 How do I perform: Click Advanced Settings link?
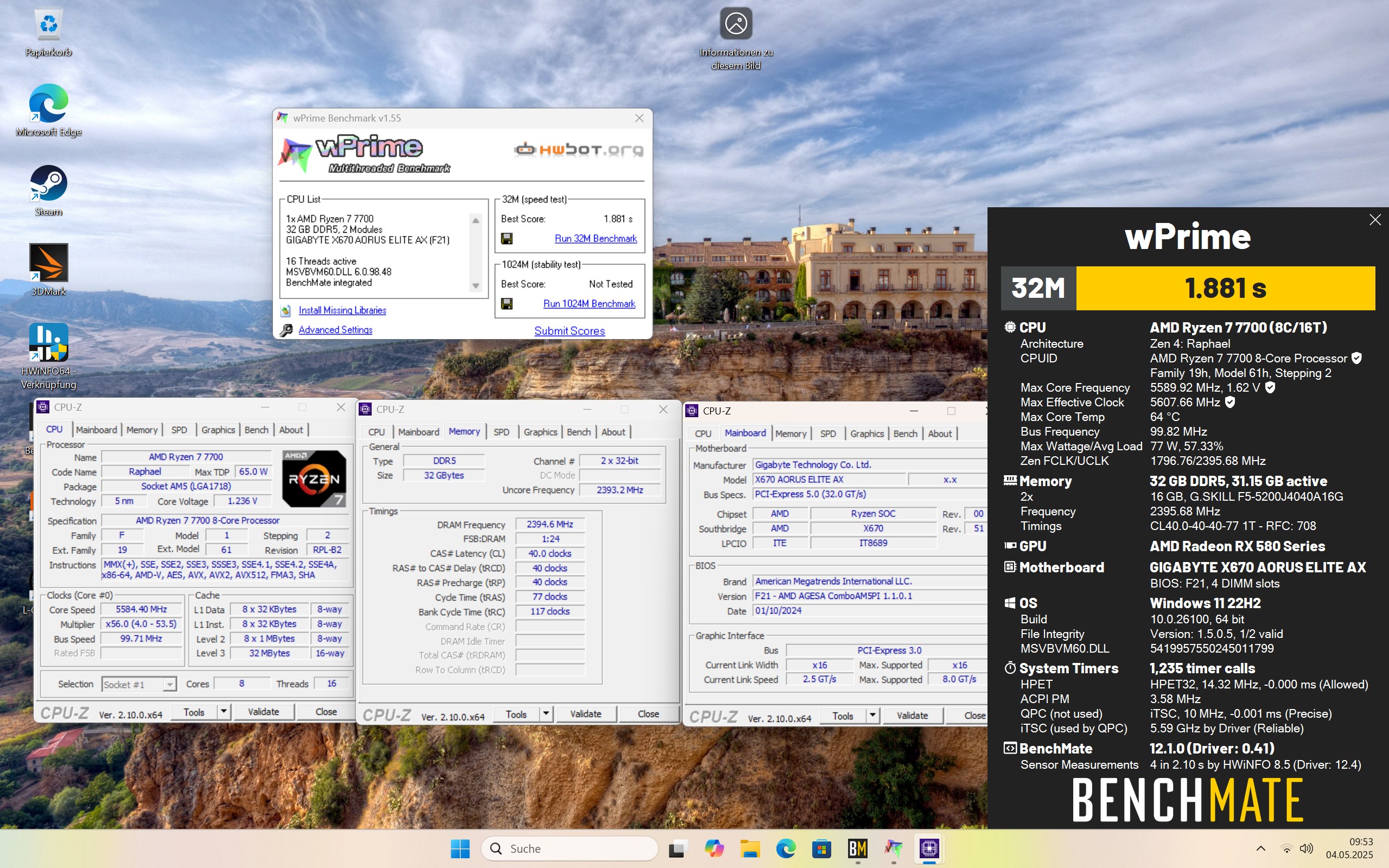[x=335, y=330]
